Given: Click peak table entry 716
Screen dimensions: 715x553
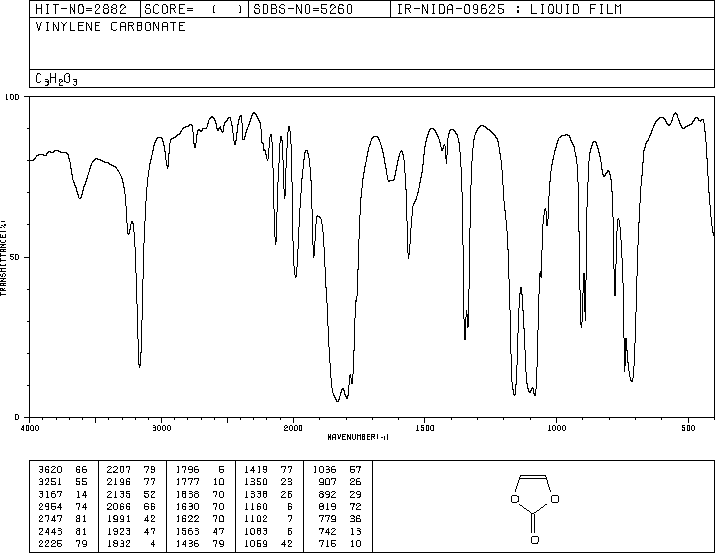Looking at the screenshot, I should pyautogui.click(x=327, y=543).
